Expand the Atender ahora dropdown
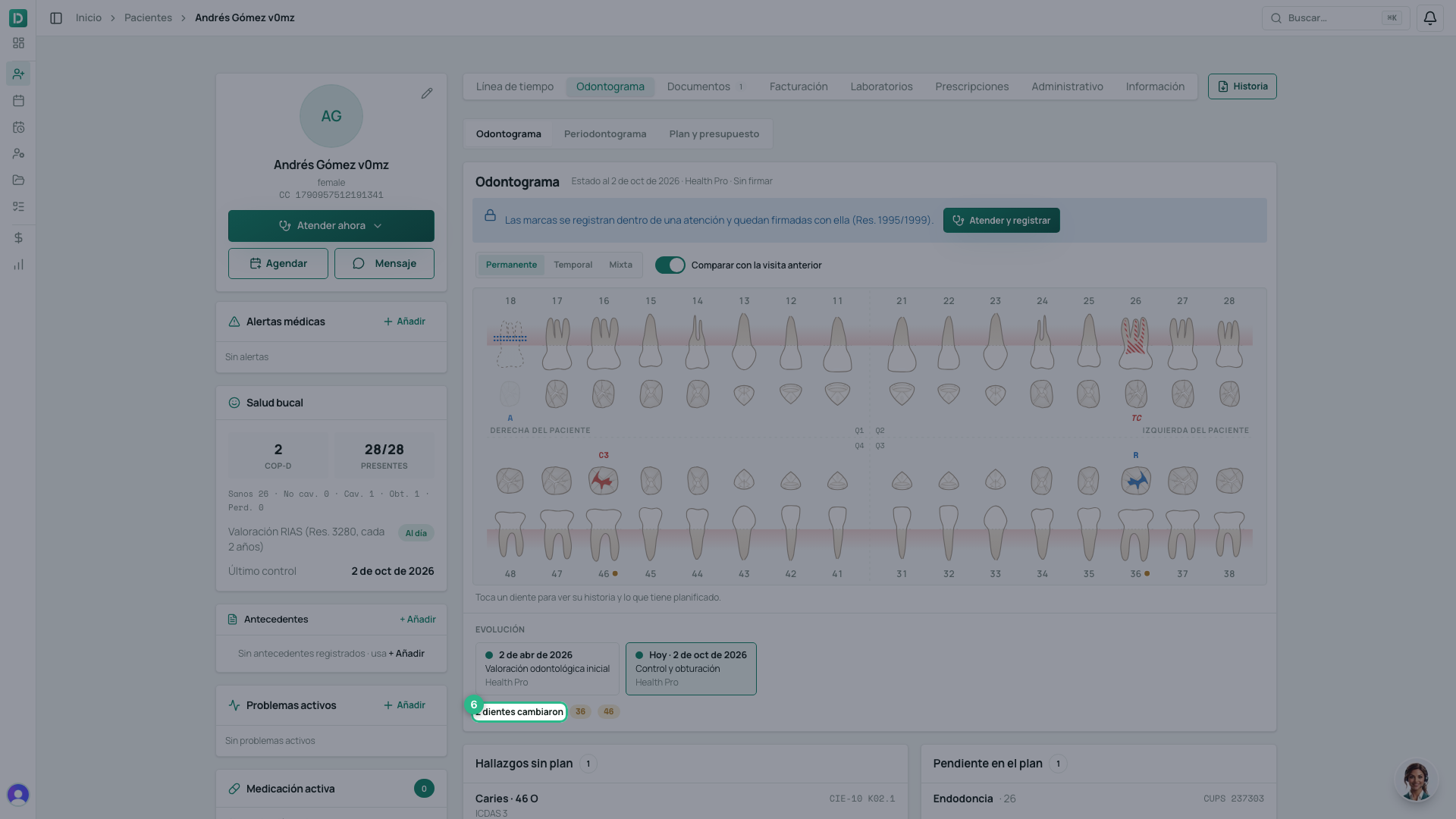This screenshot has height=819, width=1456. [378, 226]
